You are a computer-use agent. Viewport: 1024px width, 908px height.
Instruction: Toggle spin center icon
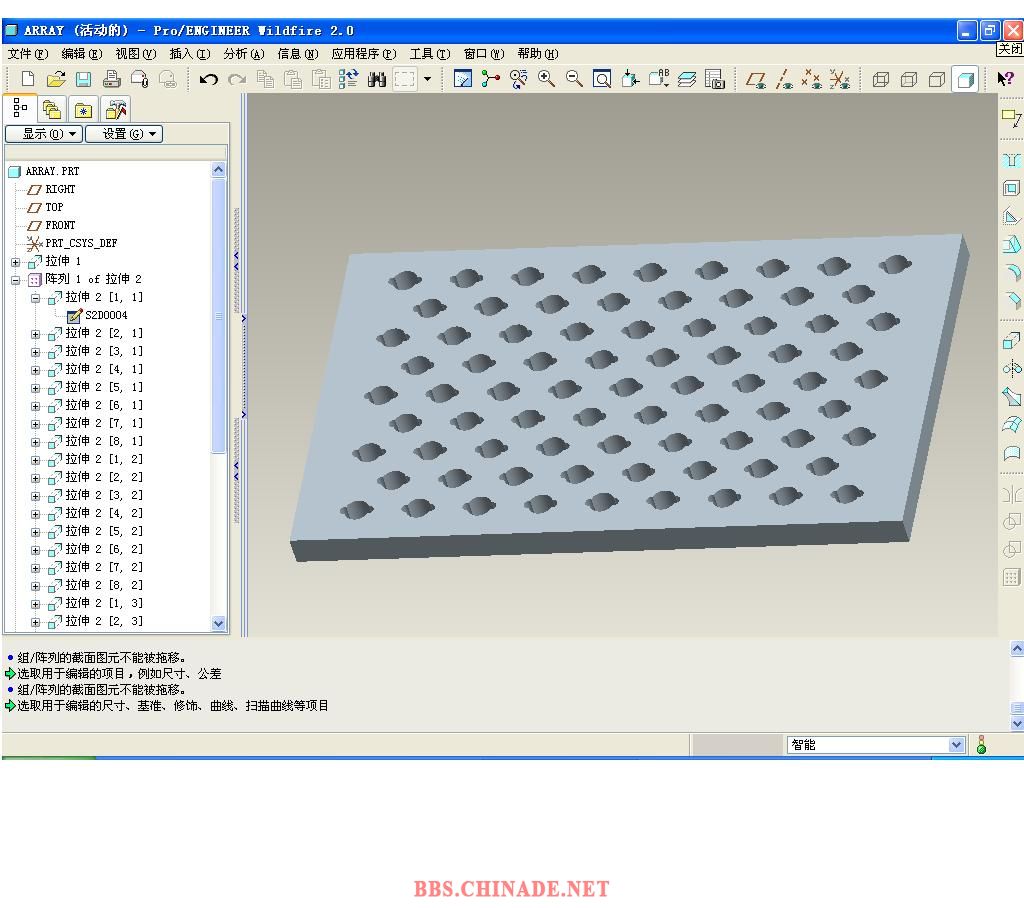490,79
